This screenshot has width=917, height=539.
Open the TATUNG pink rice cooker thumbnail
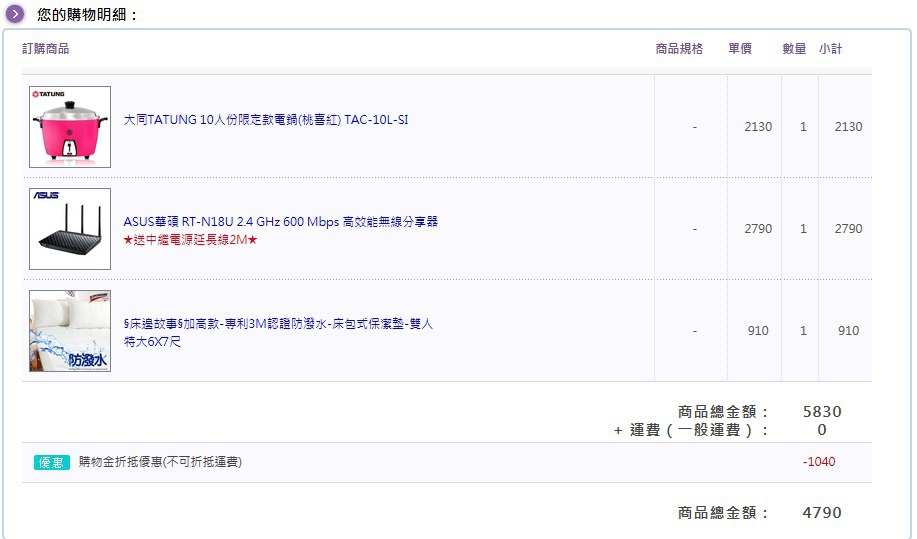click(70, 127)
